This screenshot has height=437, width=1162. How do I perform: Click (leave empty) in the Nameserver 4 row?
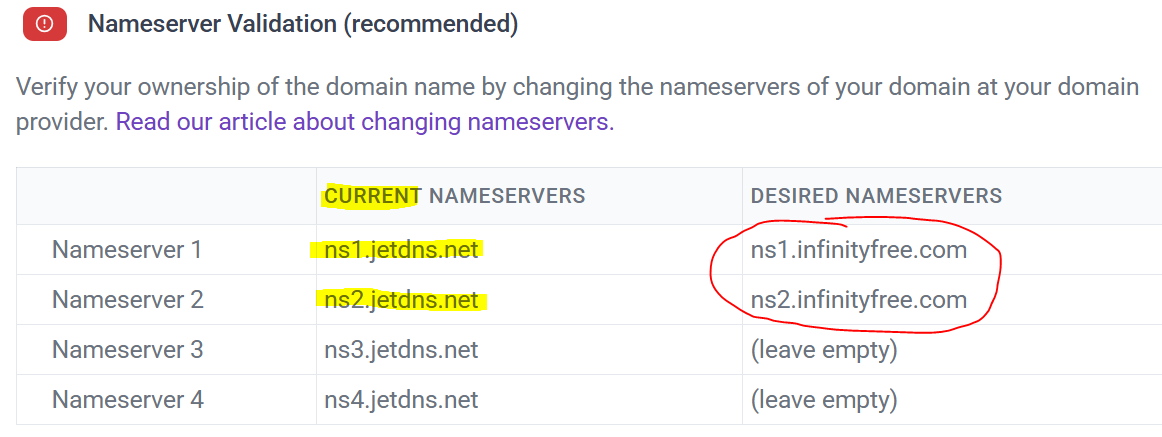[x=823, y=400]
